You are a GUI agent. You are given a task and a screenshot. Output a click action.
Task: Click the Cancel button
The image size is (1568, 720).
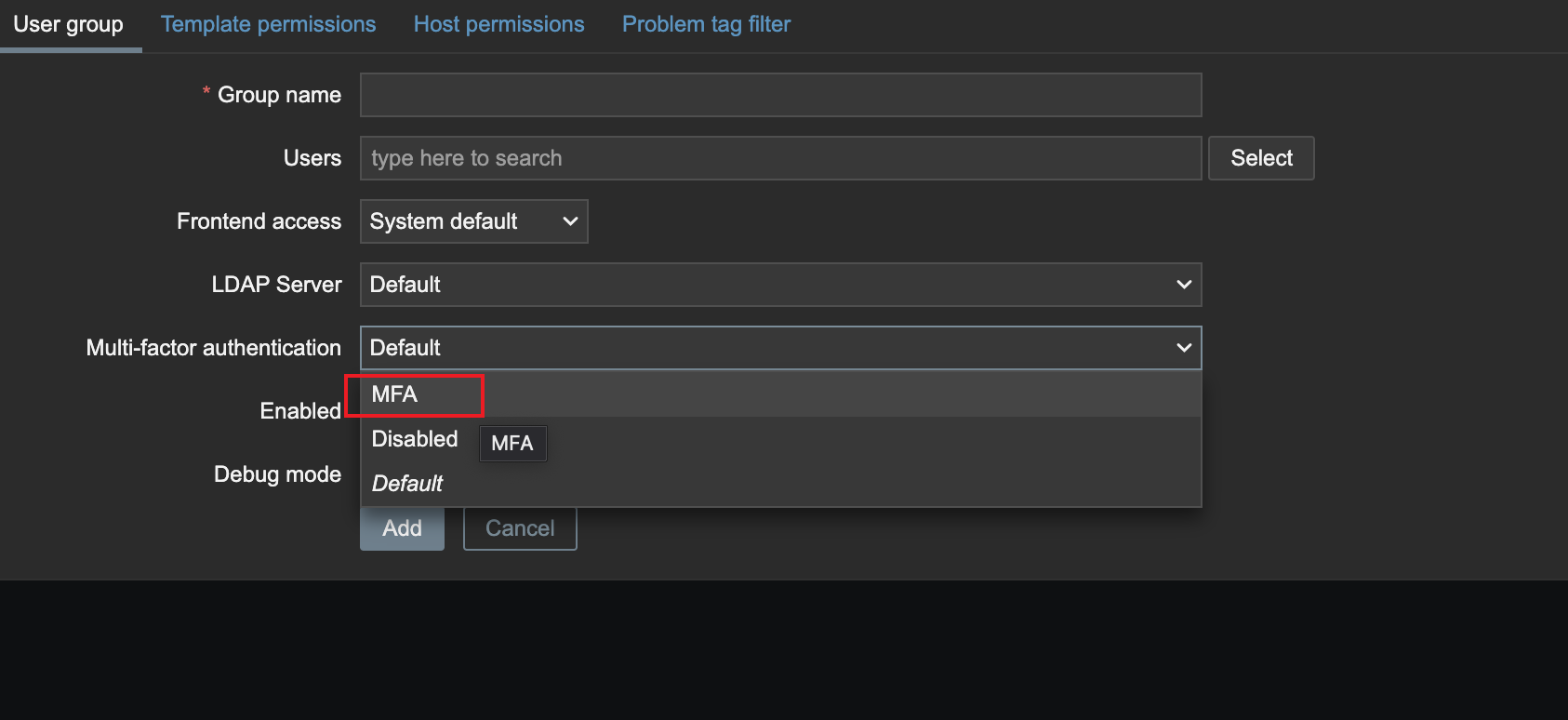tap(520, 528)
